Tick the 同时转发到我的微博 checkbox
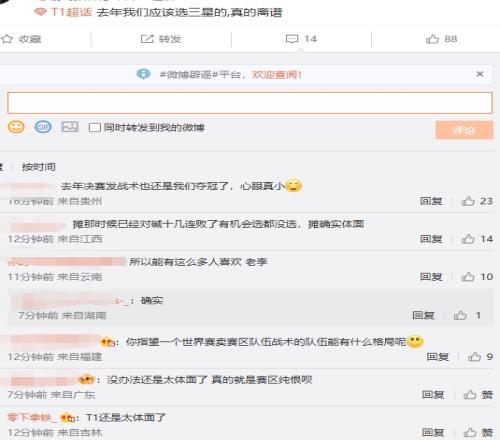Image resolution: width=500 pixels, height=440 pixels. 95,128
